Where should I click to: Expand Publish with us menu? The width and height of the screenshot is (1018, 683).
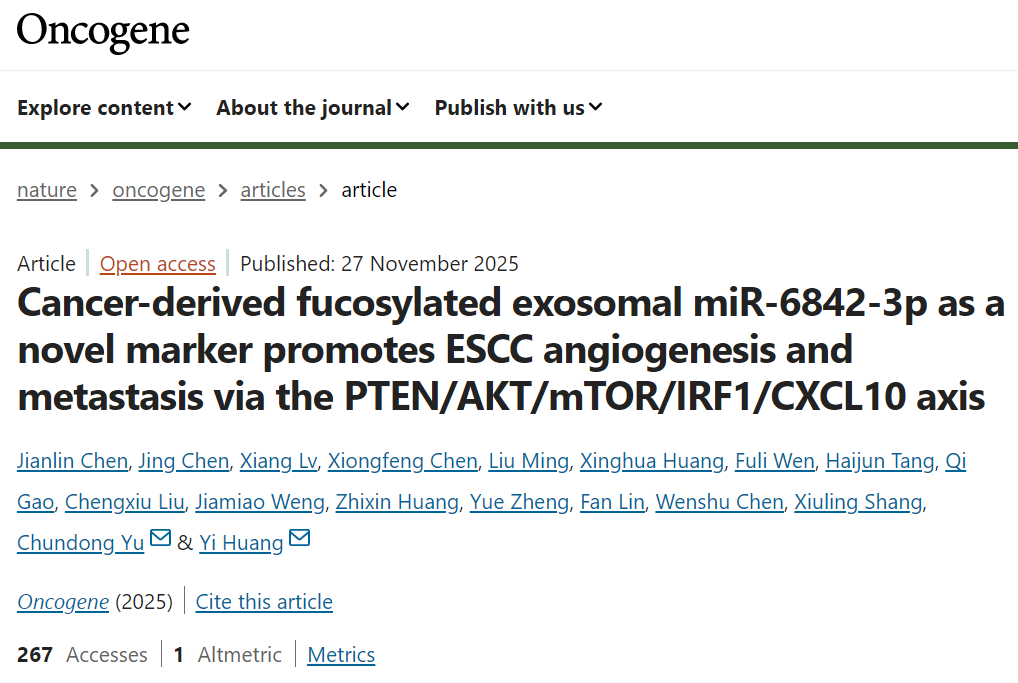pyautogui.click(x=518, y=108)
